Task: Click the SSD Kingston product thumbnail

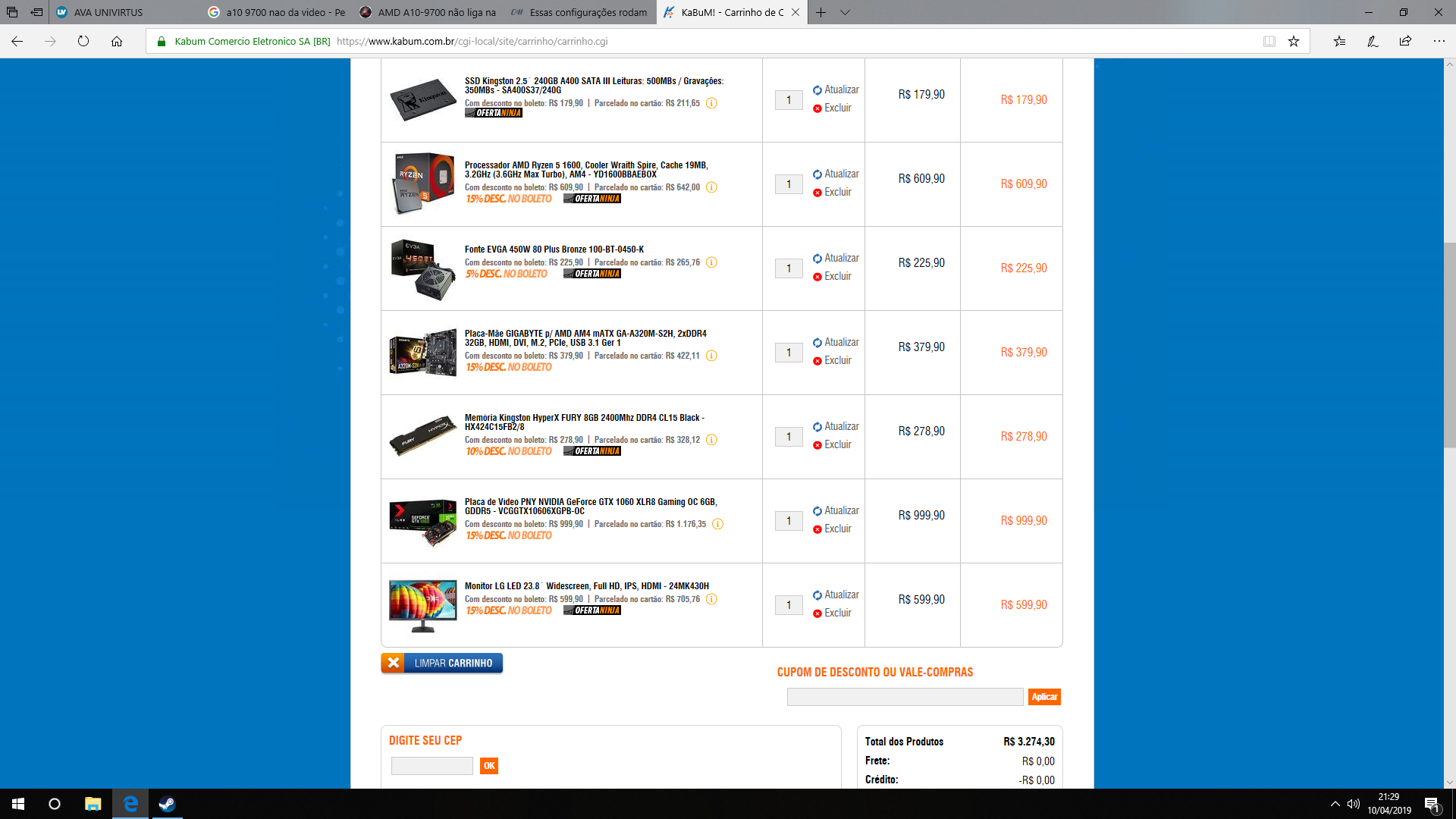Action: click(x=422, y=100)
